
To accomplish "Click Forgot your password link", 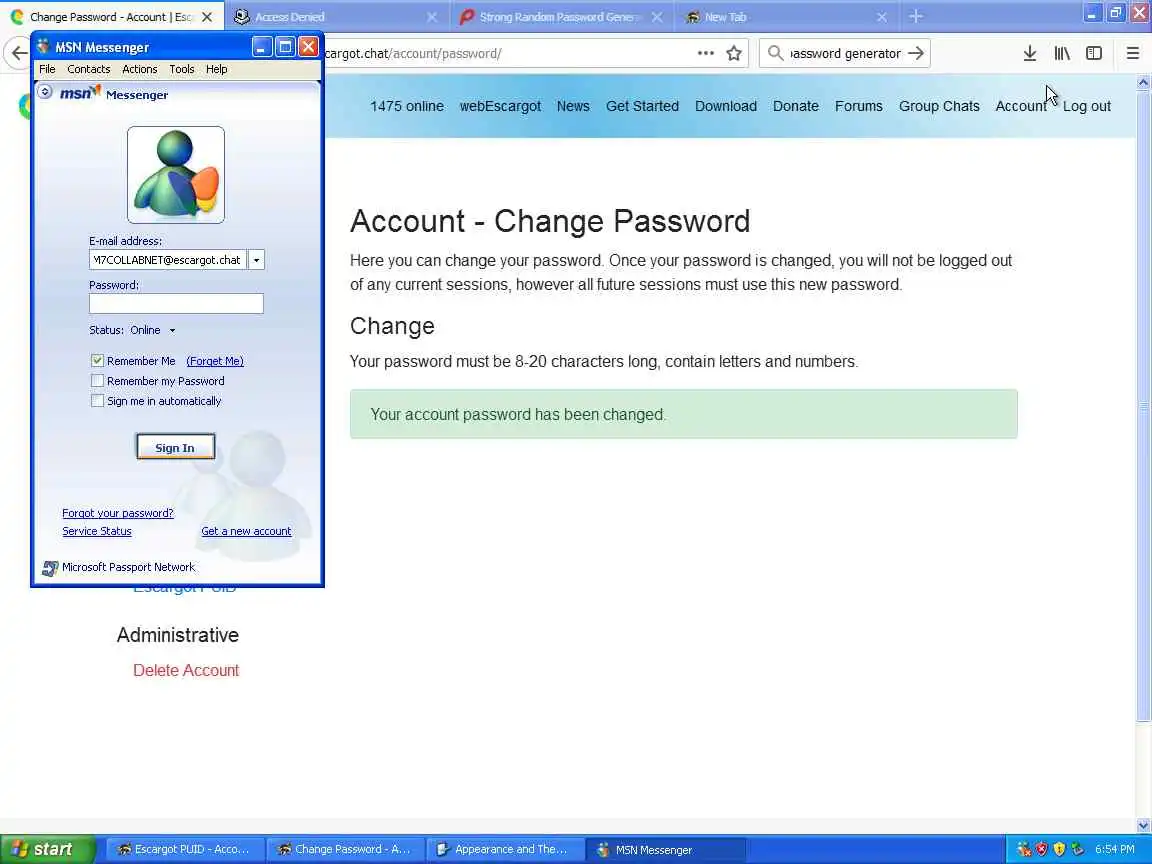I will click(118, 513).
